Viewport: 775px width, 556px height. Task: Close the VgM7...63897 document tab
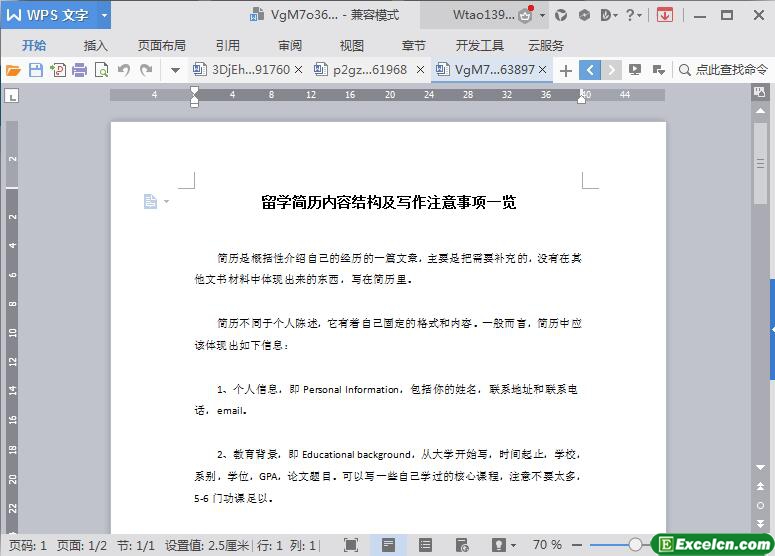[x=542, y=70]
